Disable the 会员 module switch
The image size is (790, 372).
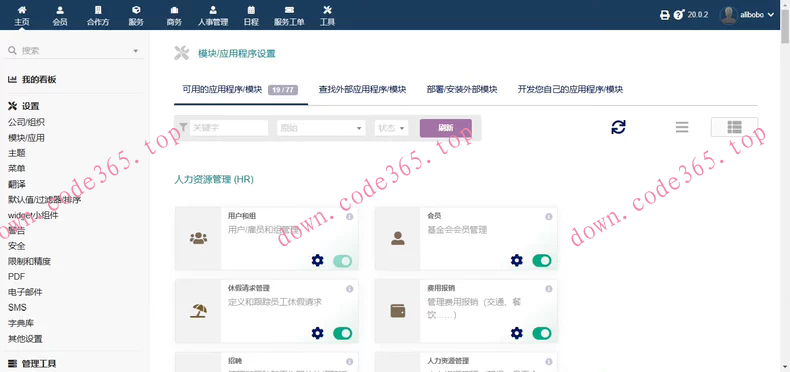(542, 261)
